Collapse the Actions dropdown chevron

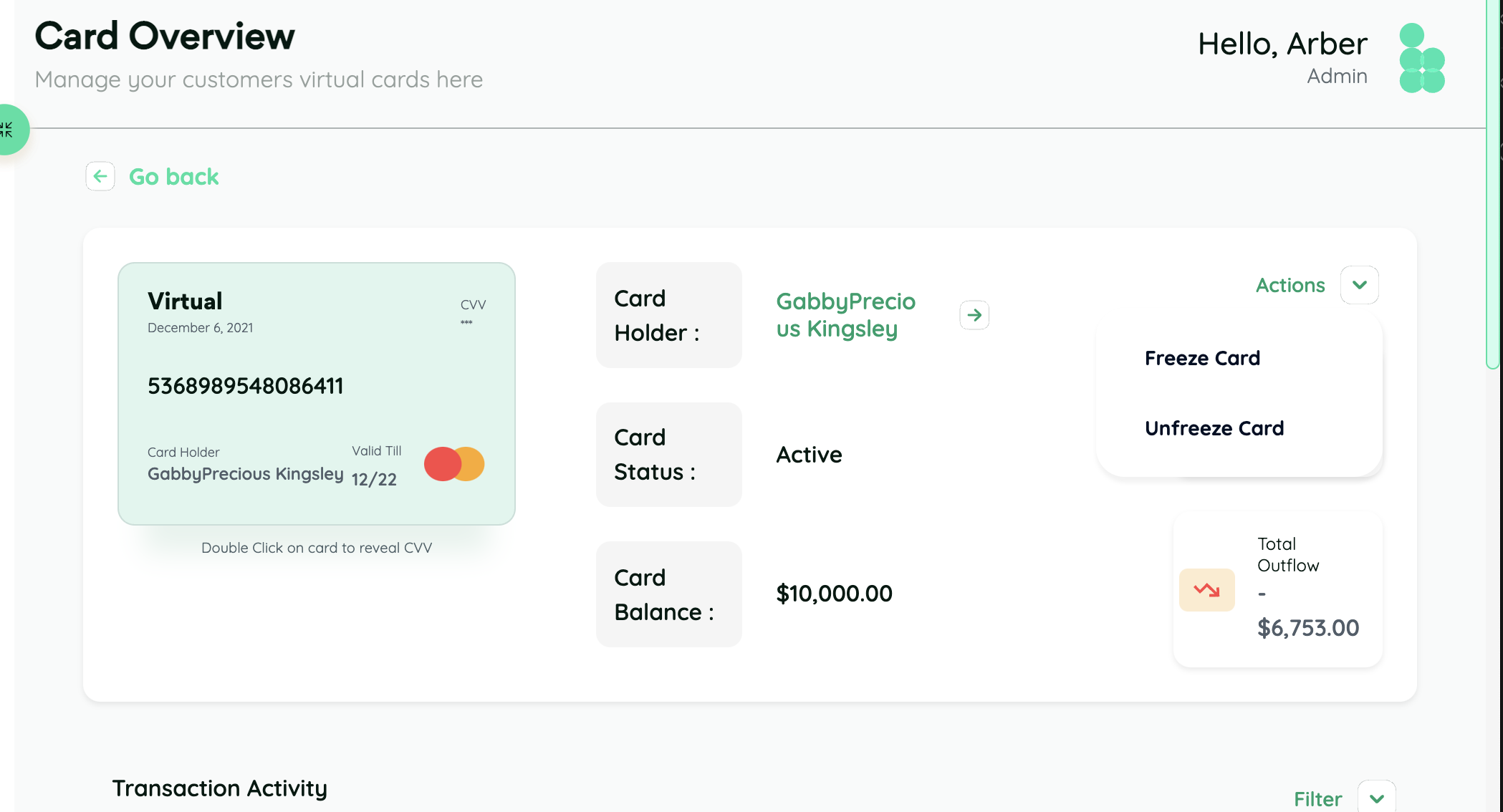click(1359, 285)
